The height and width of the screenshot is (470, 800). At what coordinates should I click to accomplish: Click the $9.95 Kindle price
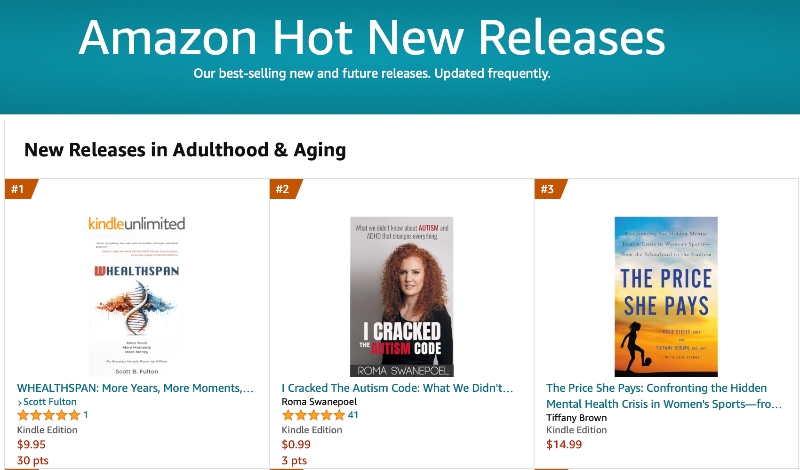tap(32, 444)
